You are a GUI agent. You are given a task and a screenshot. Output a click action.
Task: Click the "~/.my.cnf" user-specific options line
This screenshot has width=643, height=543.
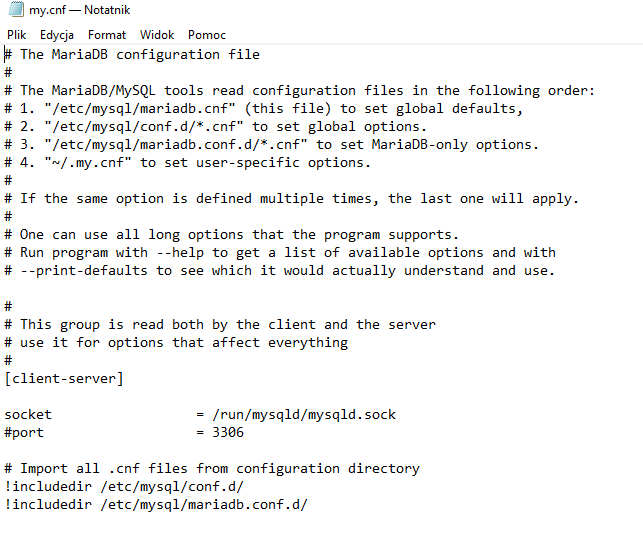click(190, 162)
